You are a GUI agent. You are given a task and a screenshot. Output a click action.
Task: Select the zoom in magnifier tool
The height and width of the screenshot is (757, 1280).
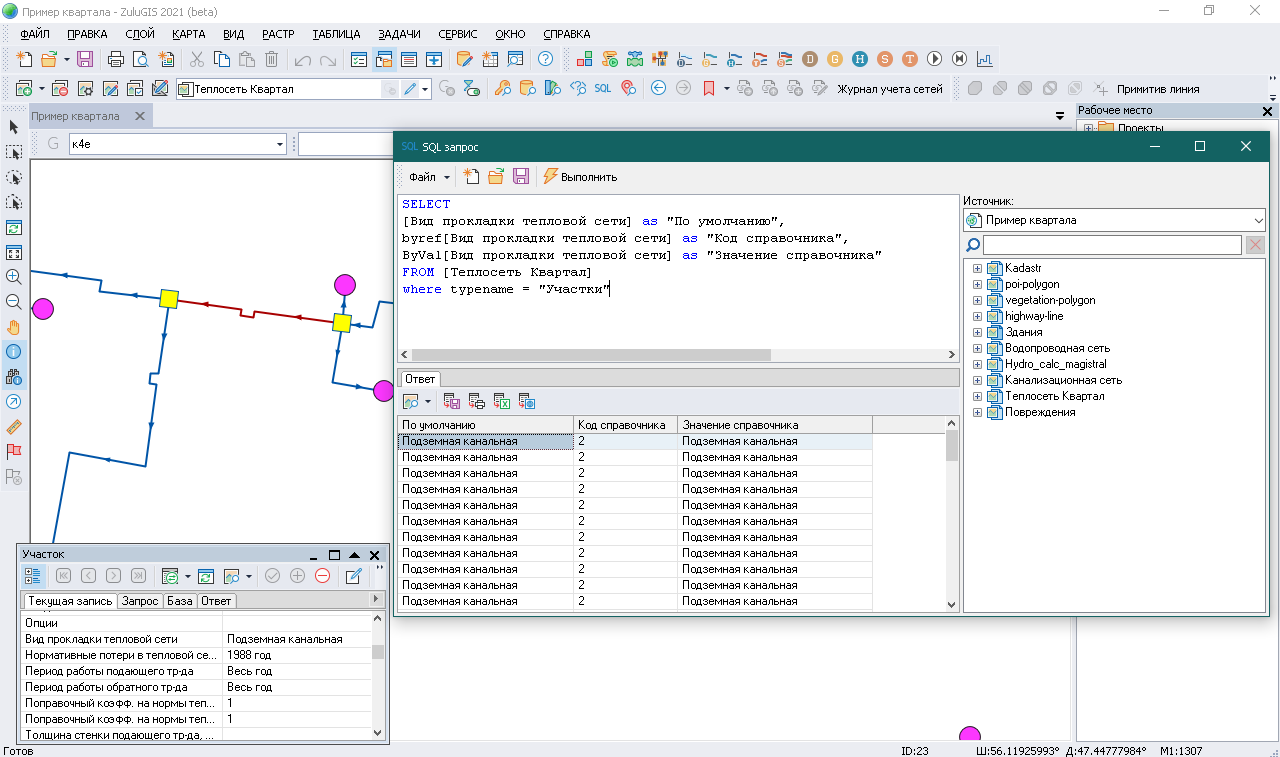click(14, 277)
